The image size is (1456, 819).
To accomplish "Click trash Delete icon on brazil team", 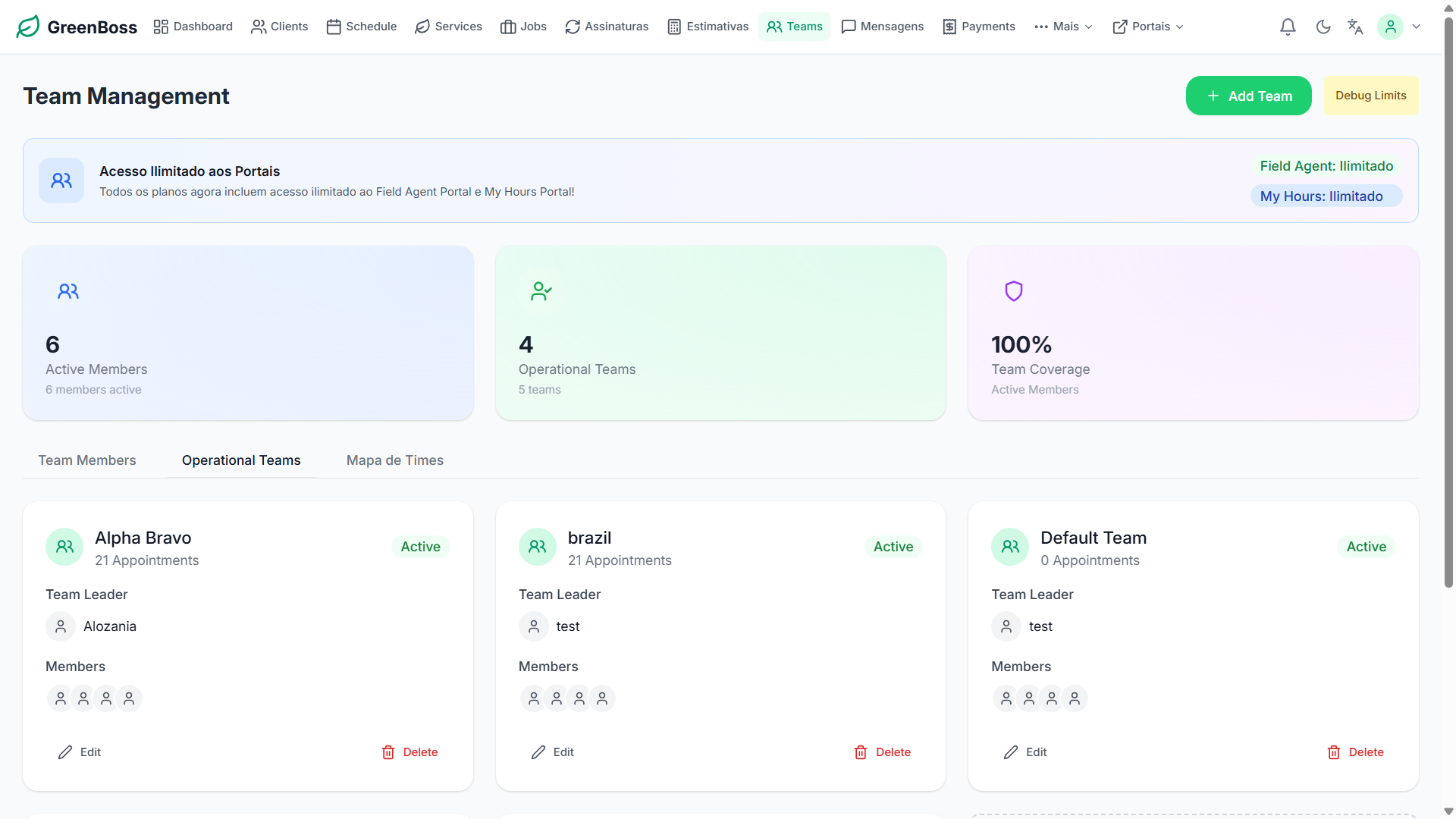I will (861, 752).
